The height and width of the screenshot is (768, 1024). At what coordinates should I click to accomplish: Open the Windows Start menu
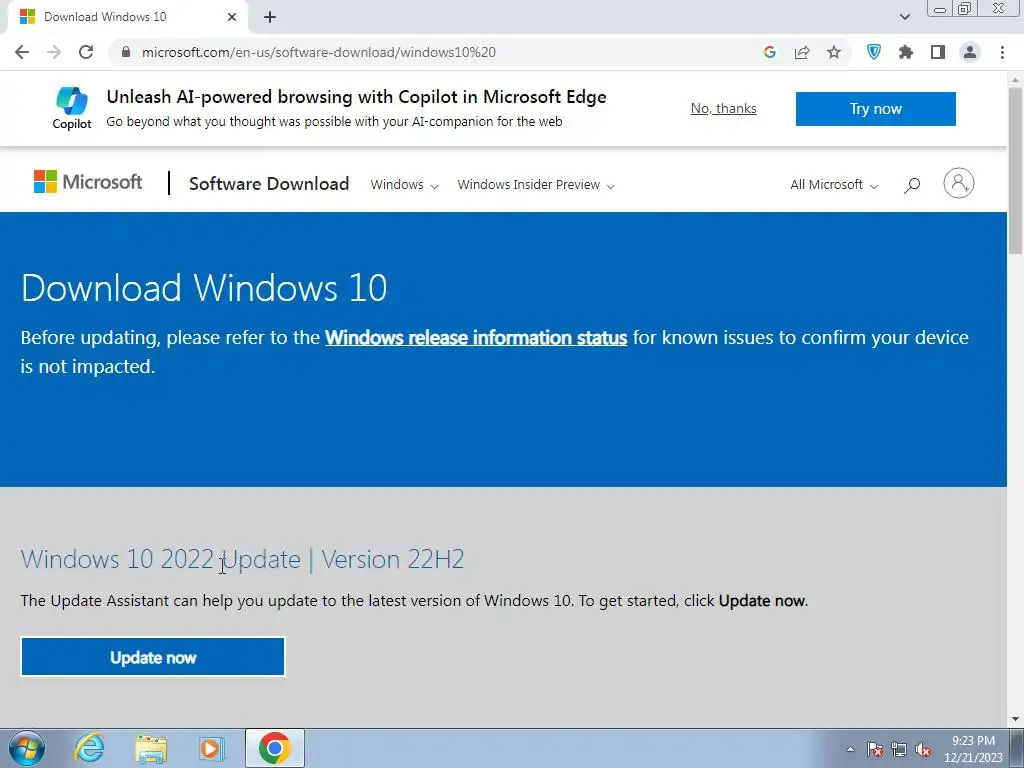[27, 748]
